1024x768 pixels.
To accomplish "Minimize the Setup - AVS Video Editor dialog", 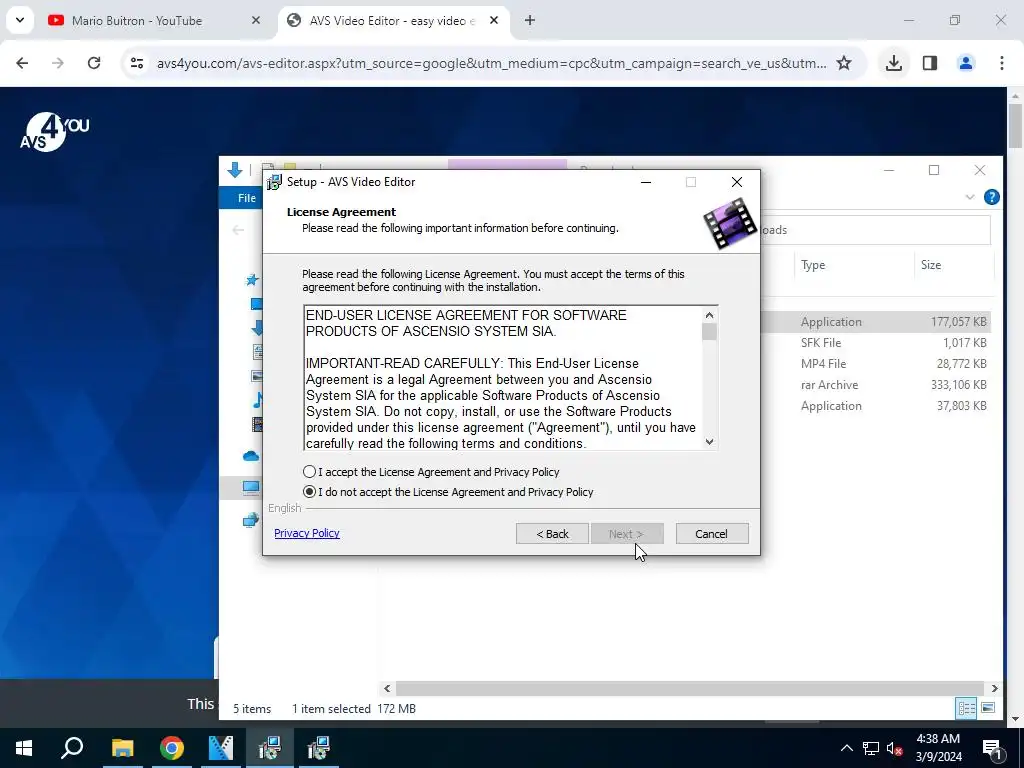I will [x=646, y=182].
